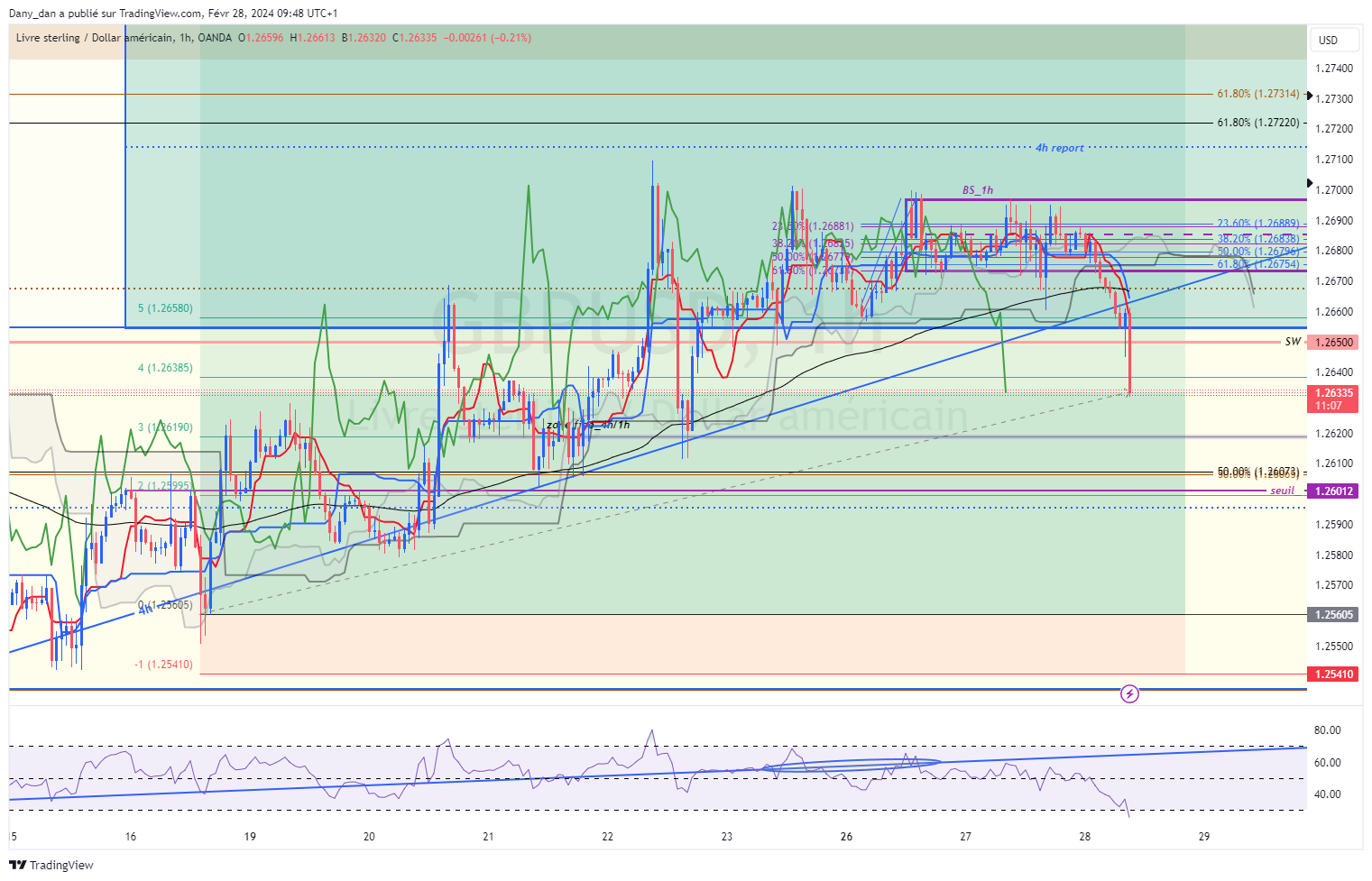This screenshot has height=881, width=1372.
Task: Click the RSI scale value 40.00
Action: click(1328, 794)
